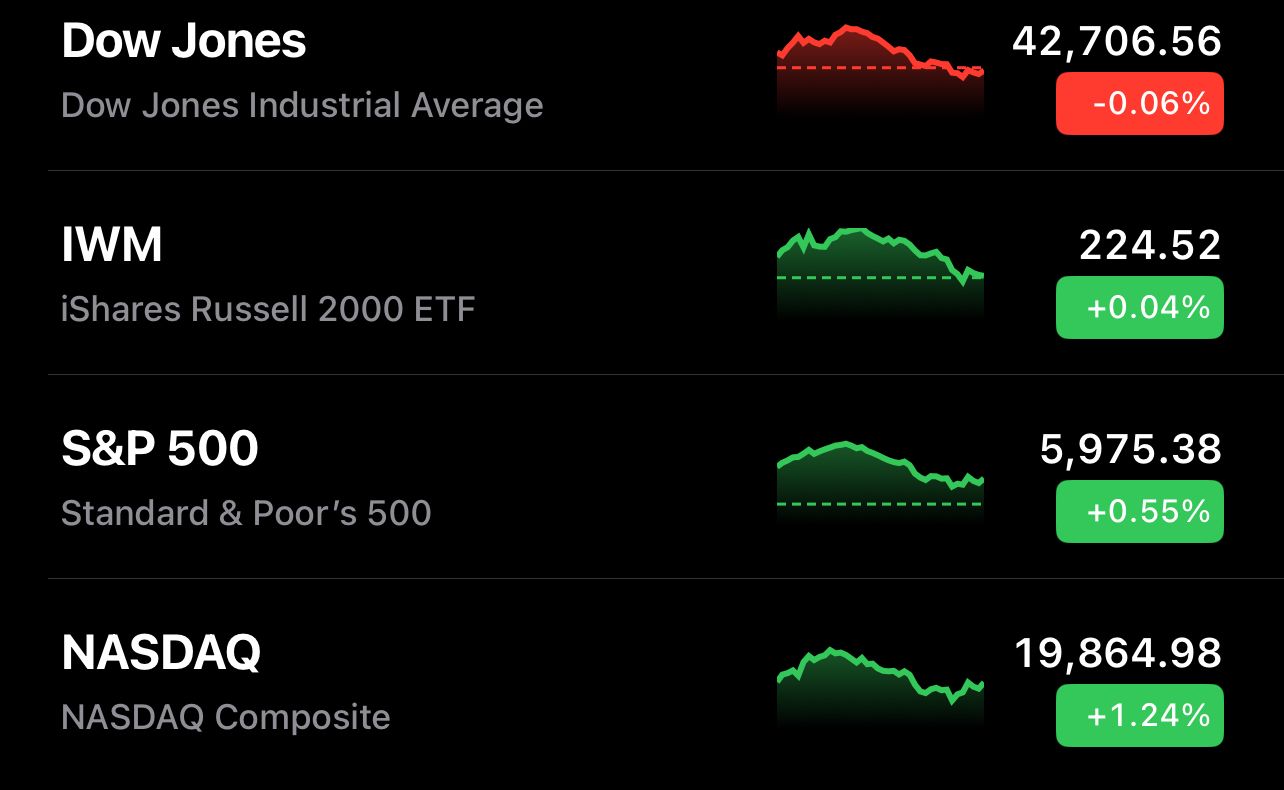Tap the Dow Jones Industrial Average subtitle

[302, 105]
